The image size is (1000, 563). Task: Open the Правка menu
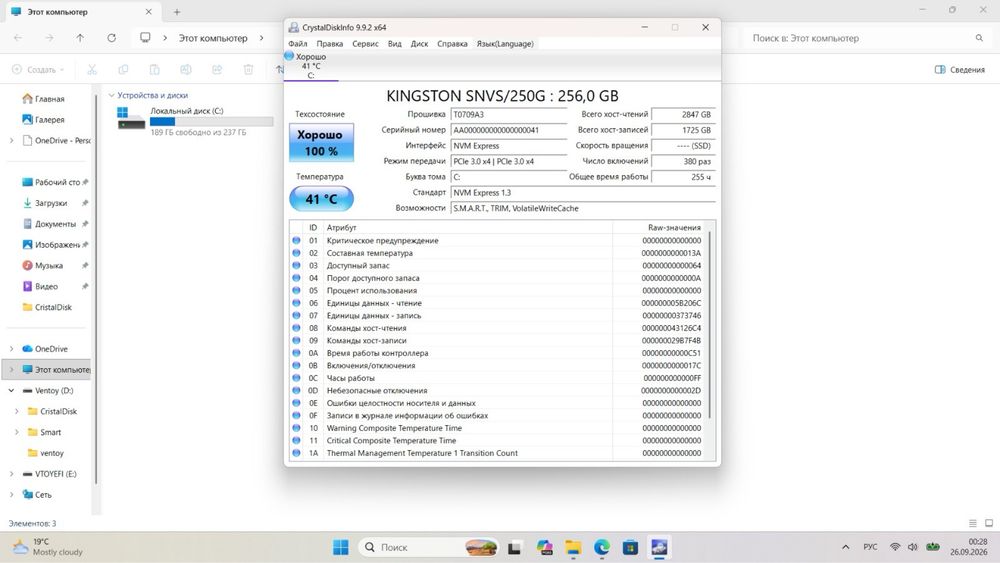point(330,44)
